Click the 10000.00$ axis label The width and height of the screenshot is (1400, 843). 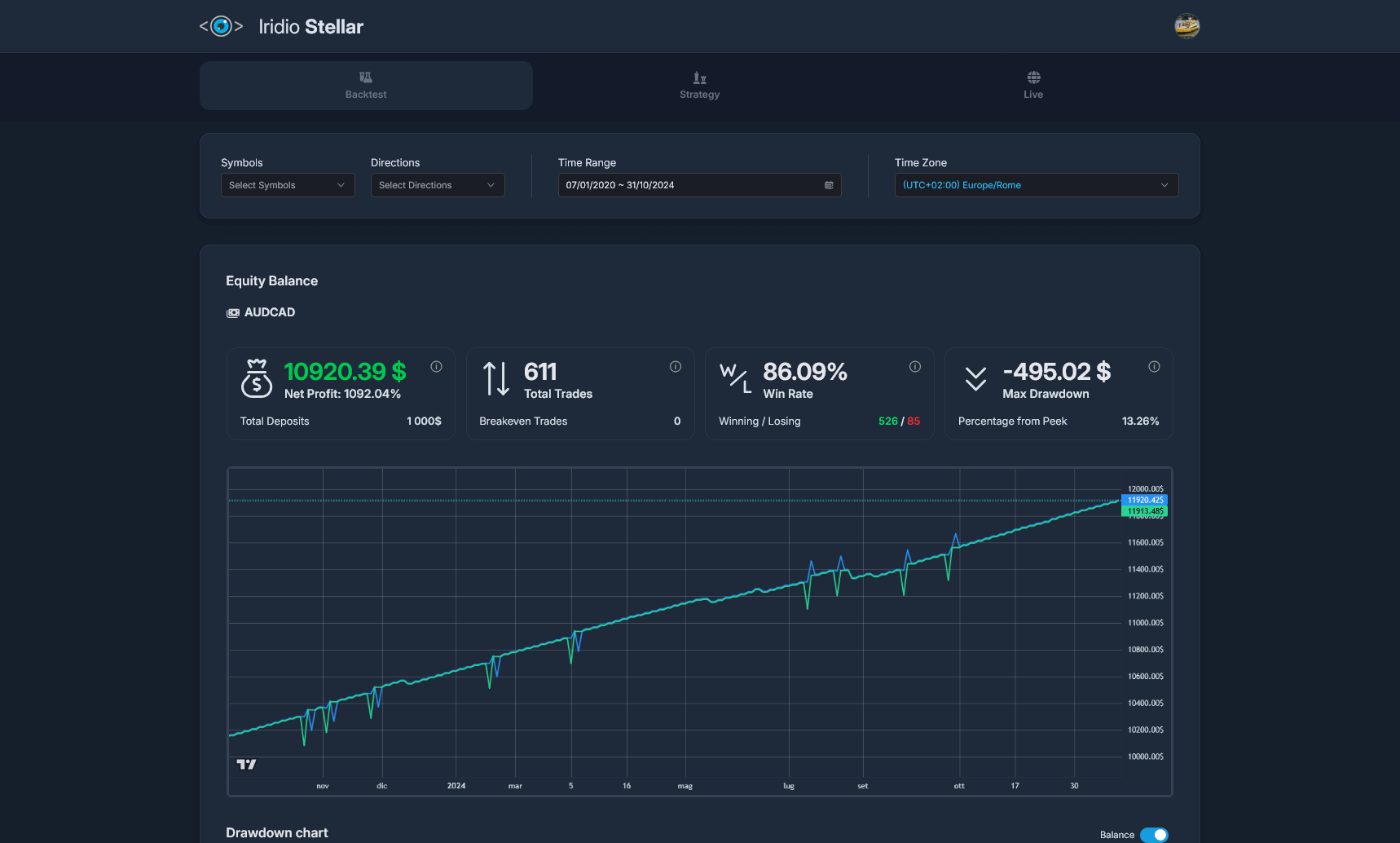point(1145,757)
